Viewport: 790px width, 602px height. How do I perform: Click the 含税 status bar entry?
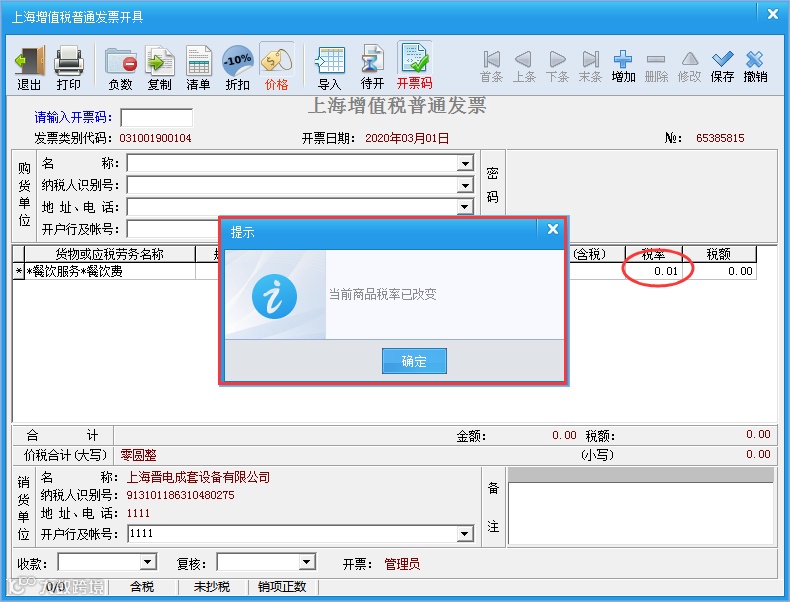click(x=142, y=587)
